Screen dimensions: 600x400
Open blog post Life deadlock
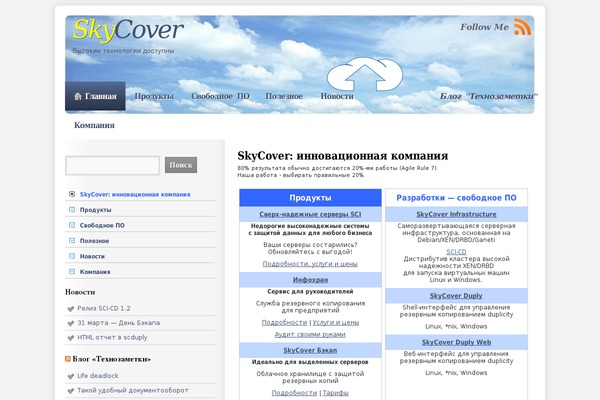[98, 376]
